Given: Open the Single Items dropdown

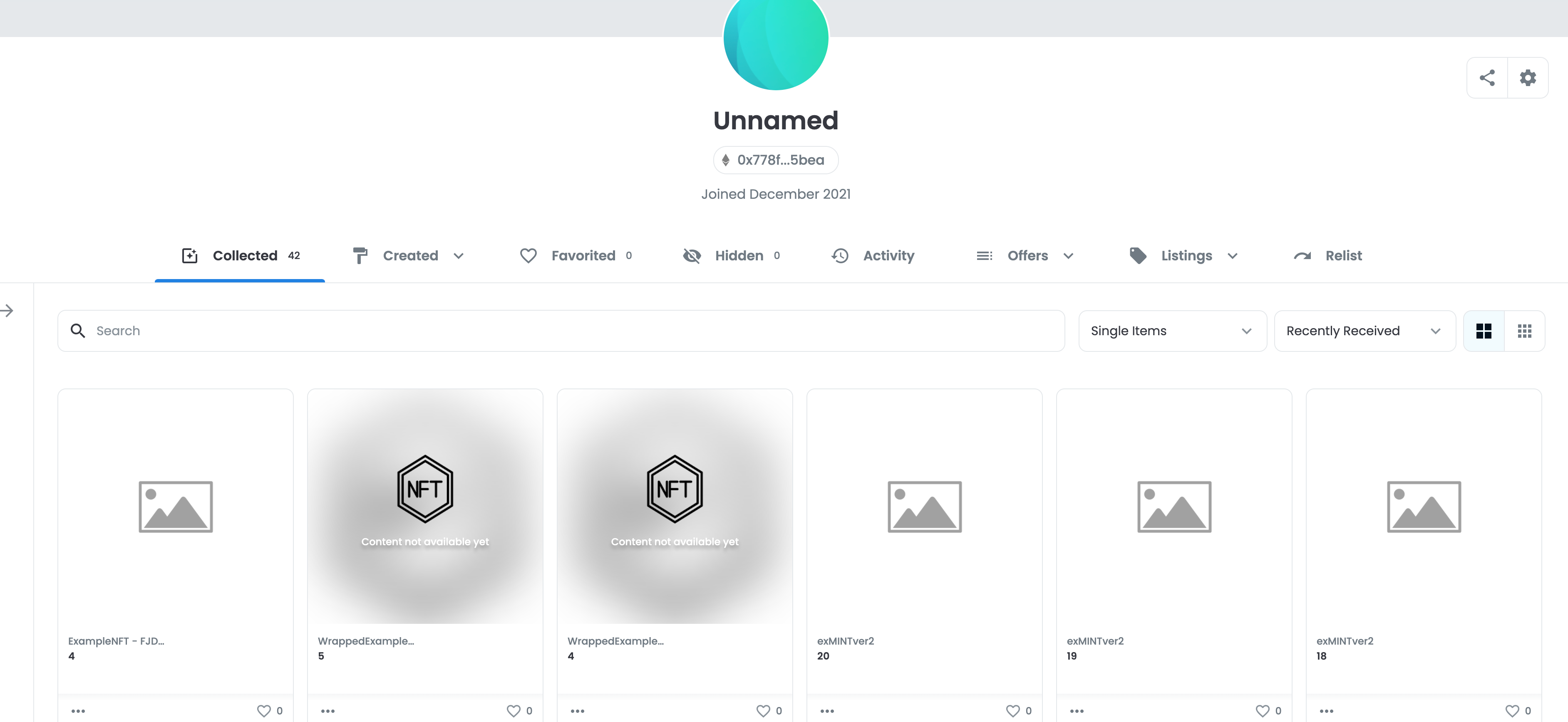Looking at the screenshot, I should tap(1172, 331).
